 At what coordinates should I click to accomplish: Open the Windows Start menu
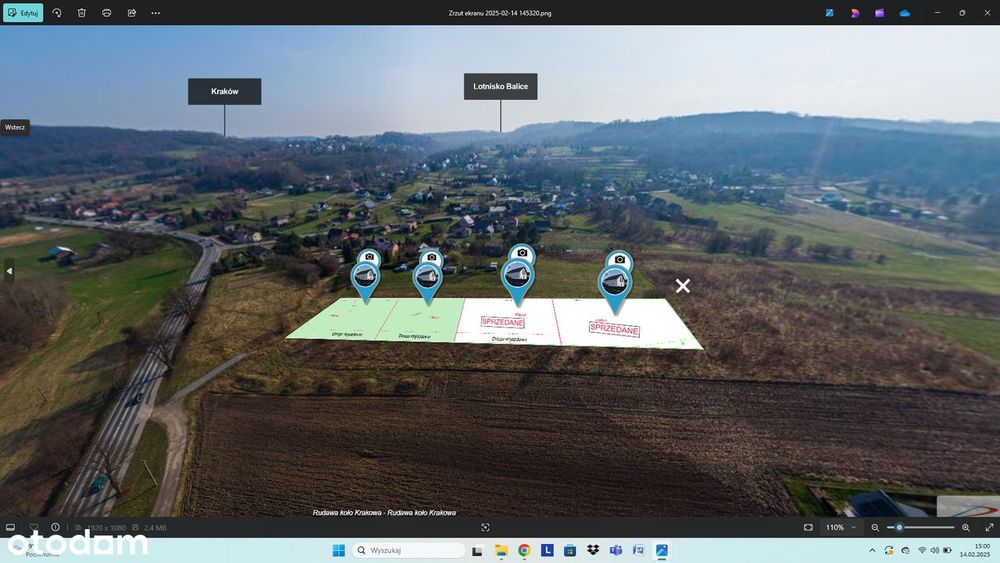(339, 550)
